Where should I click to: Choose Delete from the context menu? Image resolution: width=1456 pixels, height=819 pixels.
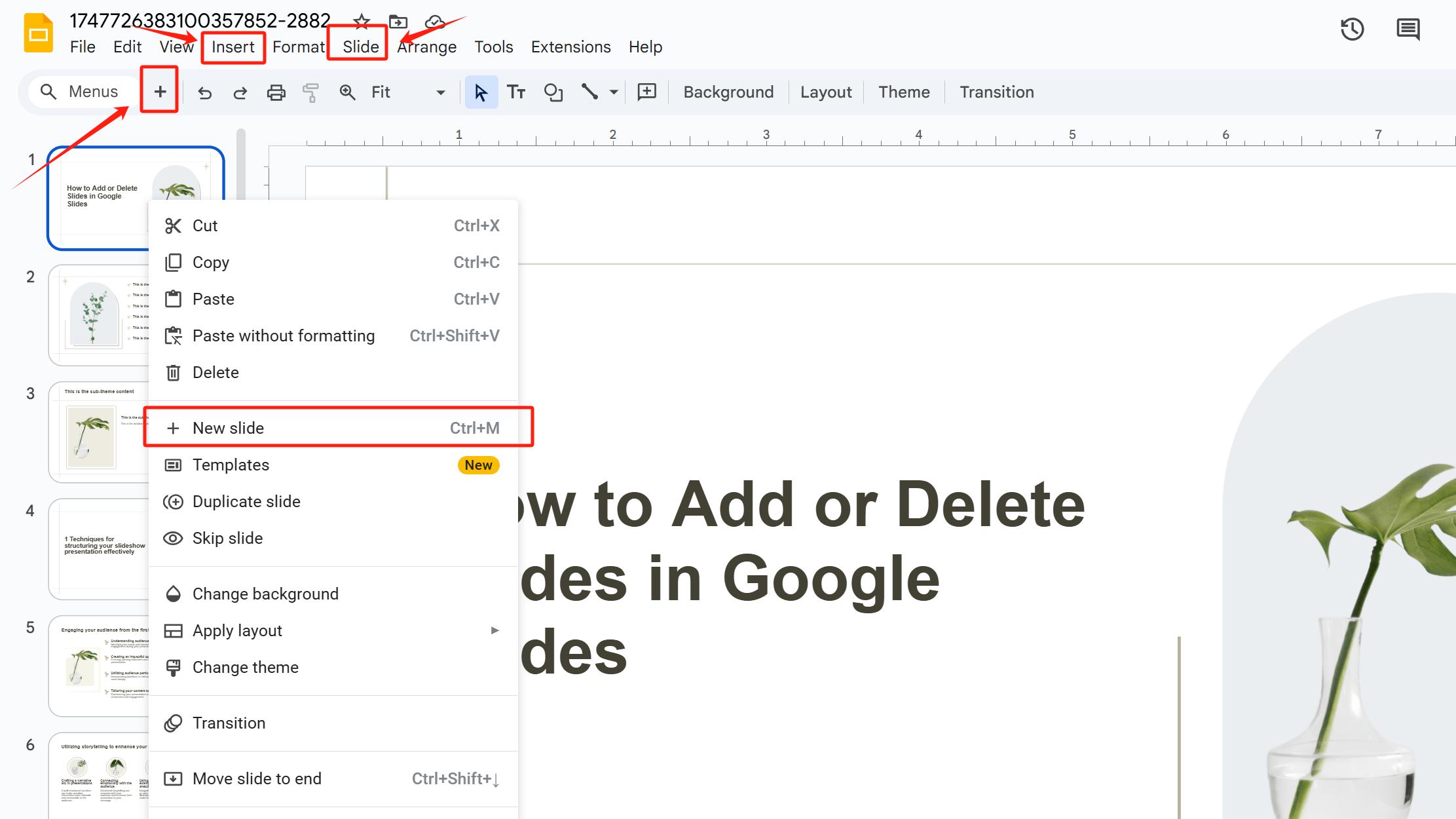(x=333, y=373)
